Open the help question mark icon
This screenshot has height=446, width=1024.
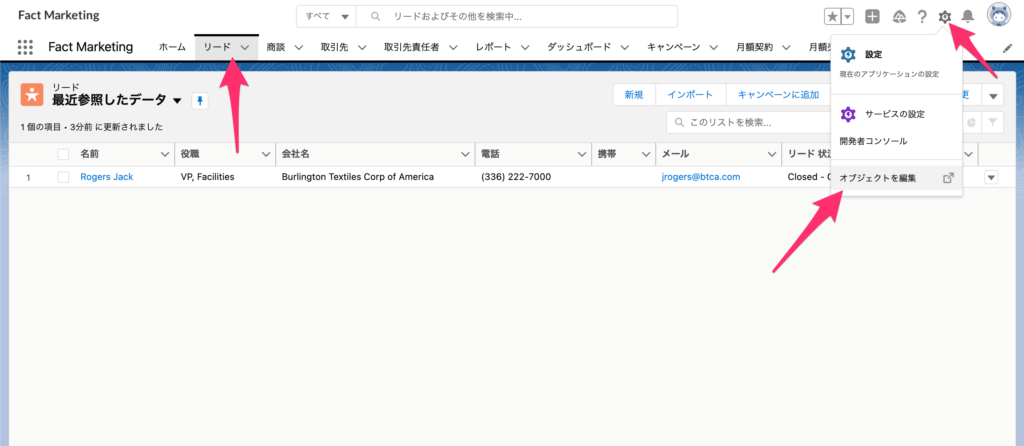click(x=921, y=16)
